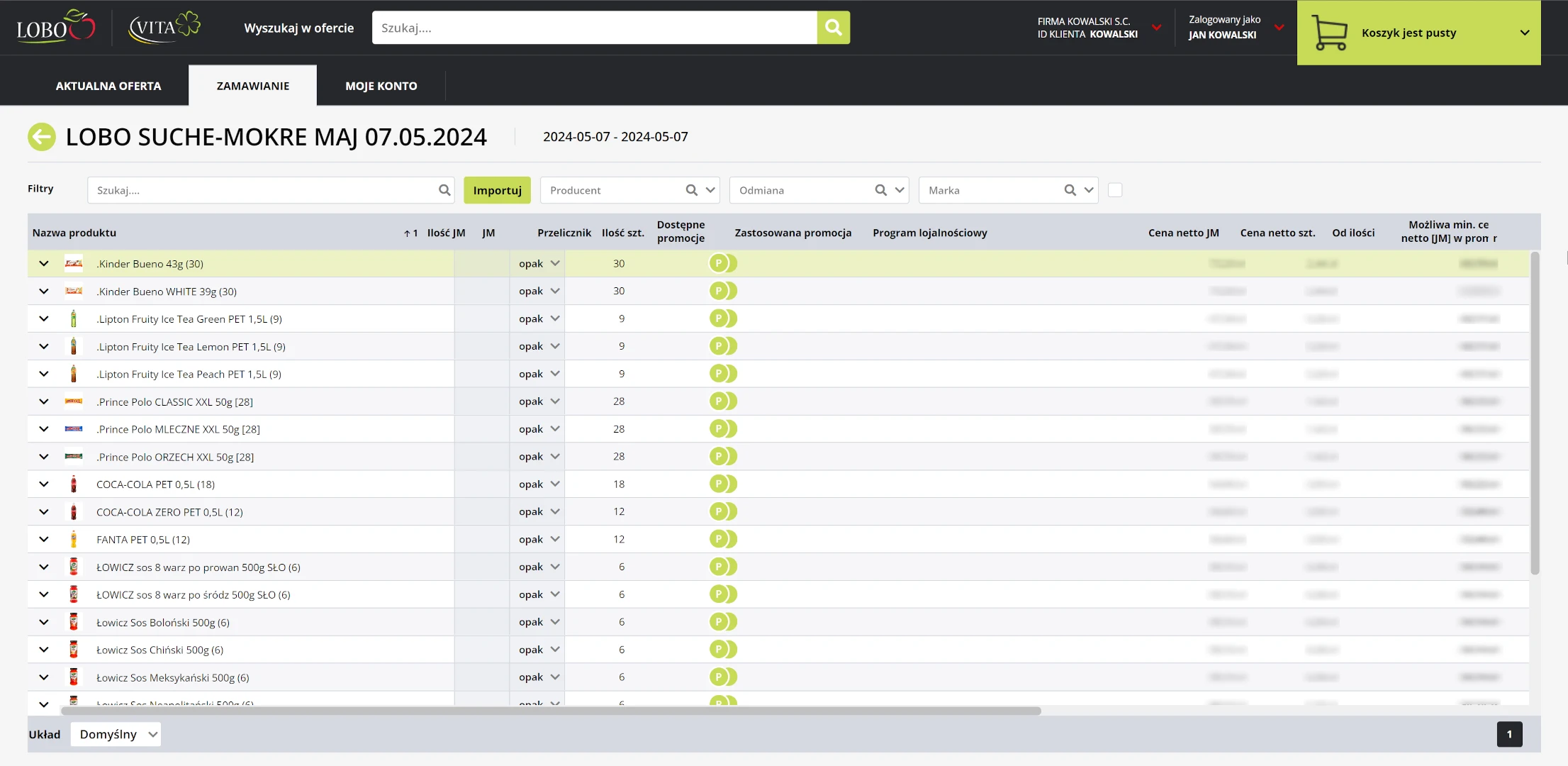The image size is (1568, 766).
Task: Click Łowicz Sos Chiński jar thumbnail
Action: pyautogui.click(x=74, y=650)
